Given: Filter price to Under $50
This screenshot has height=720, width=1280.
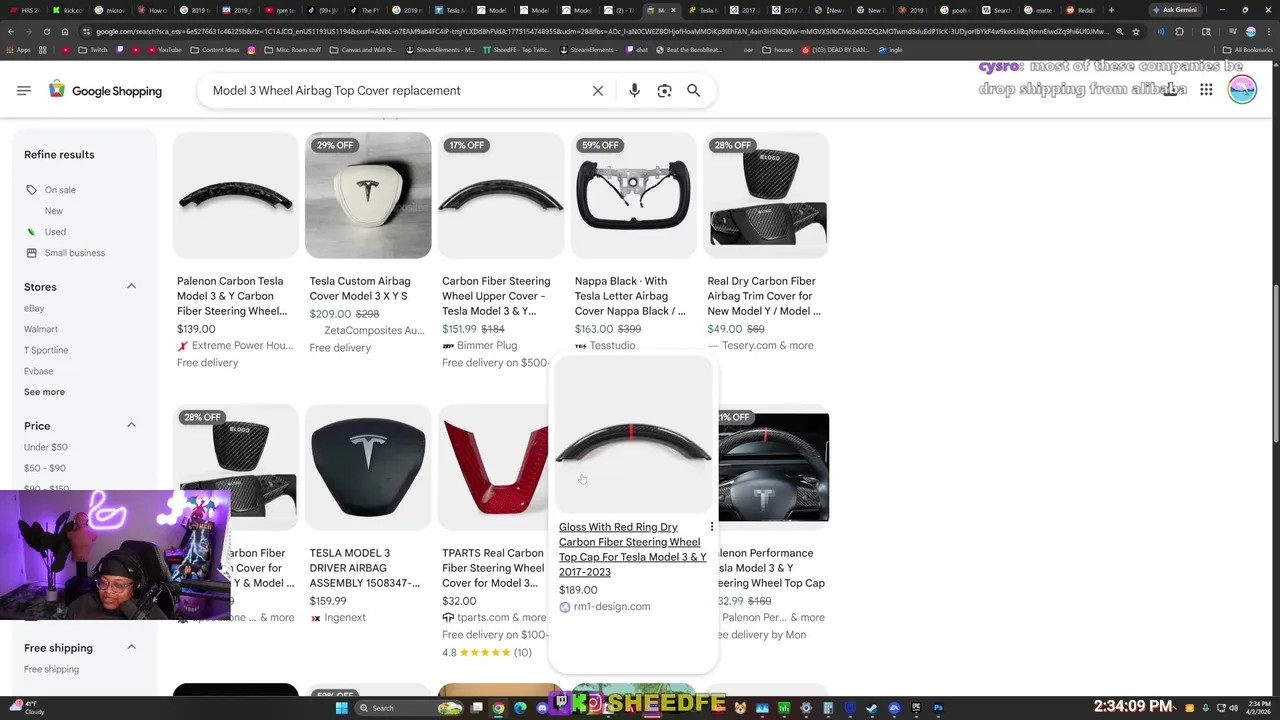Looking at the screenshot, I should [46, 447].
